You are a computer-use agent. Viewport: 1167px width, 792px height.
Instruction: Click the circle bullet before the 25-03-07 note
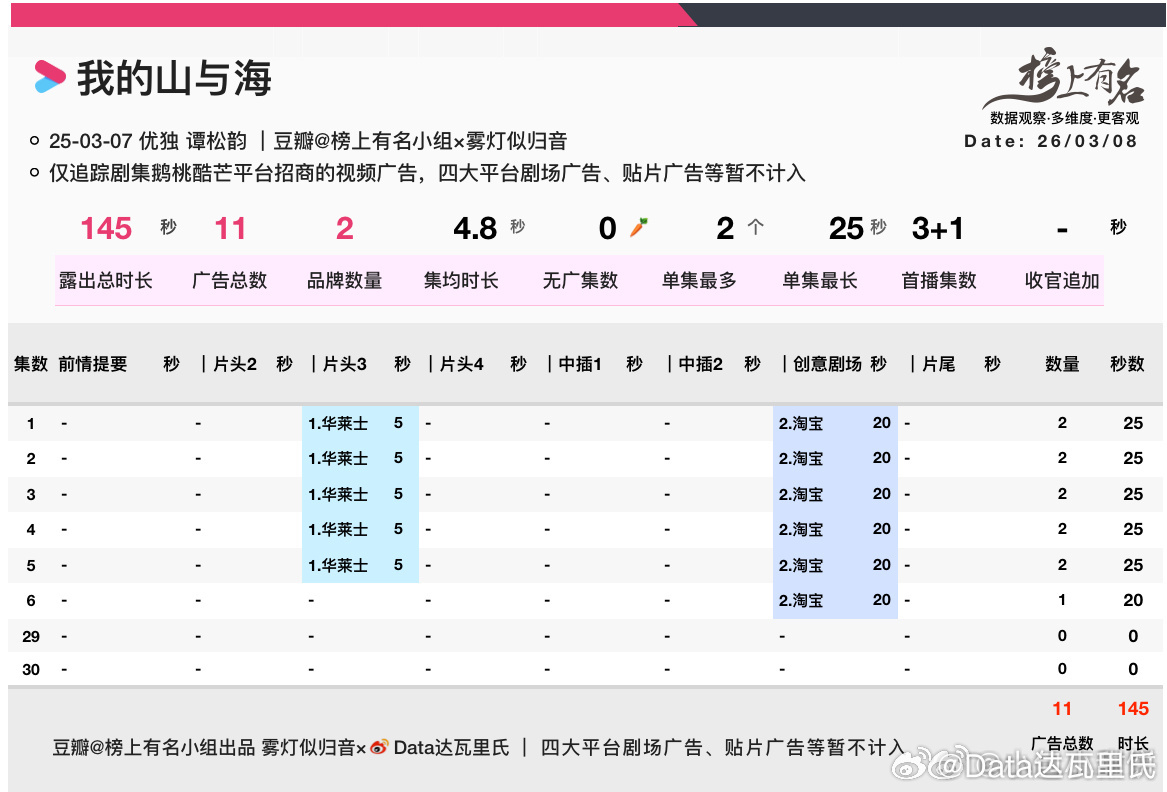(x=35, y=141)
